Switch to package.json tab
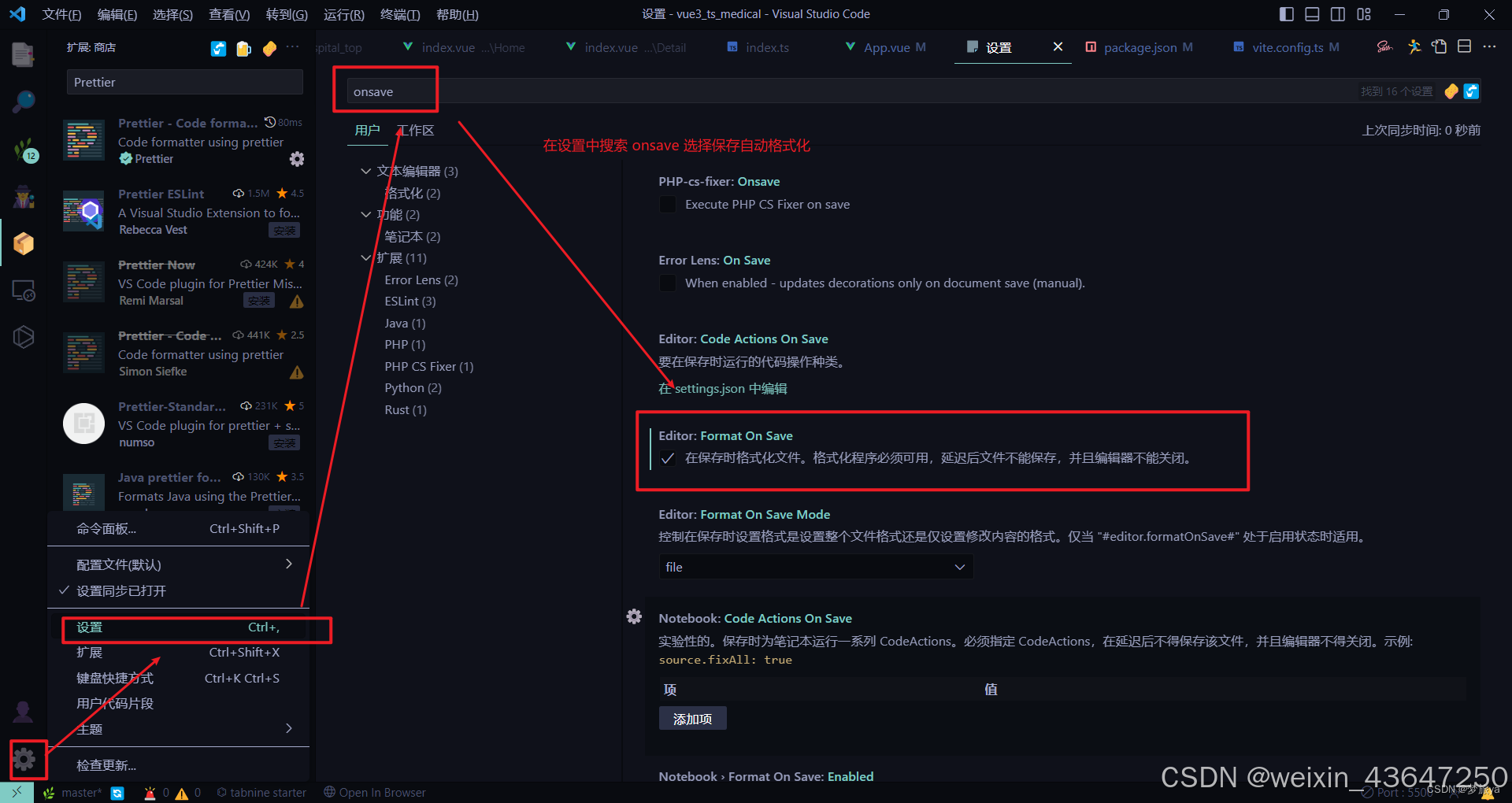 1139,47
